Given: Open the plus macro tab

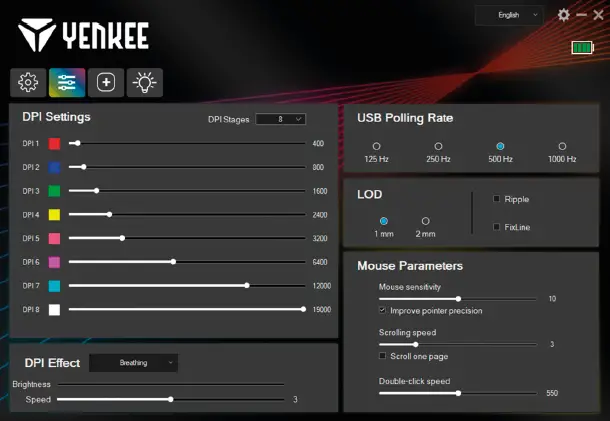Looking at the screenshot, I should [x=106, y=82].
